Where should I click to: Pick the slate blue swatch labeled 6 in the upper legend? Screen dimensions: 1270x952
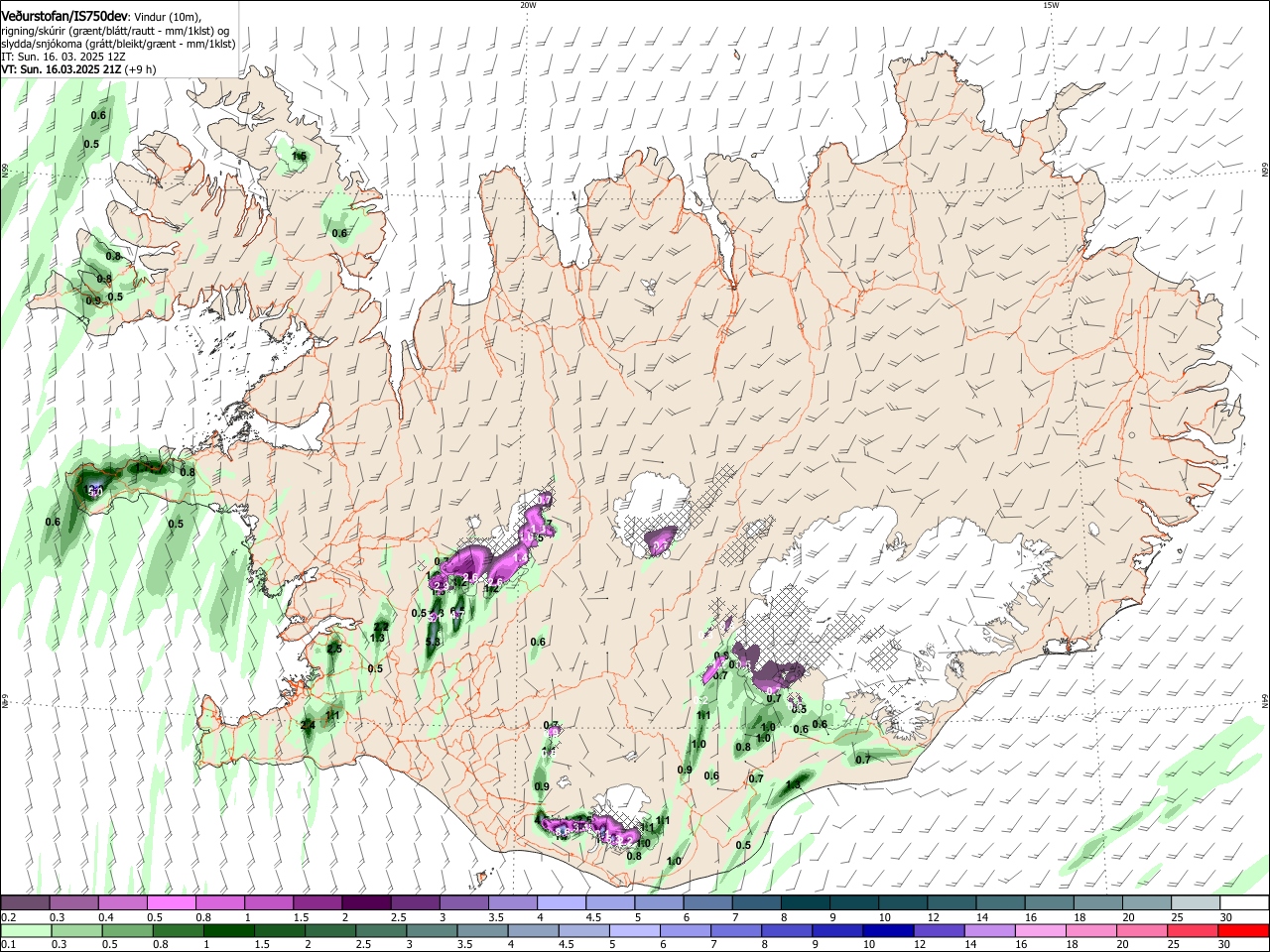point(707,903)
